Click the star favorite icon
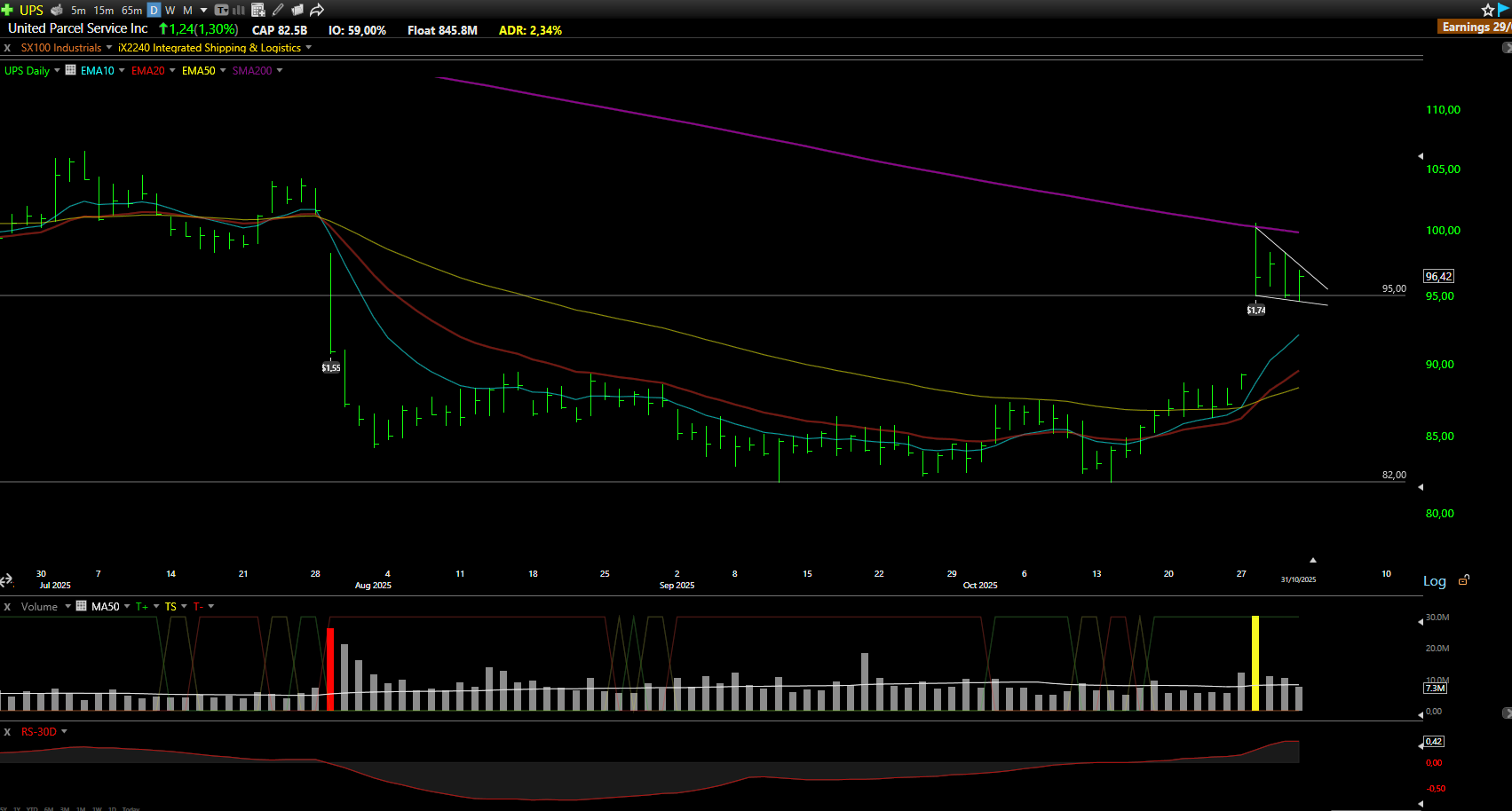The height and width of the screenshot is (811, 1512). pyautogui.click(x=1488, y=10)
